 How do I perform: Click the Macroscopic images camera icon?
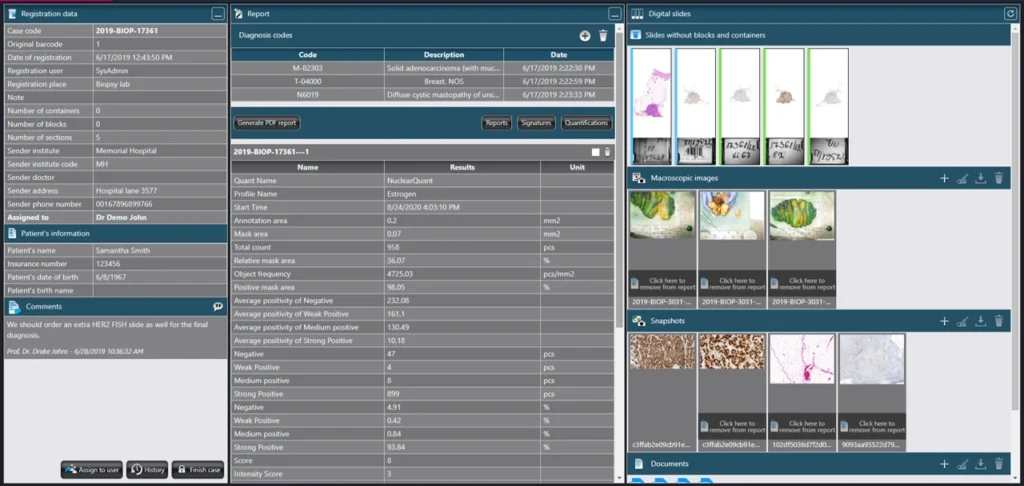[x=637, y=178]
